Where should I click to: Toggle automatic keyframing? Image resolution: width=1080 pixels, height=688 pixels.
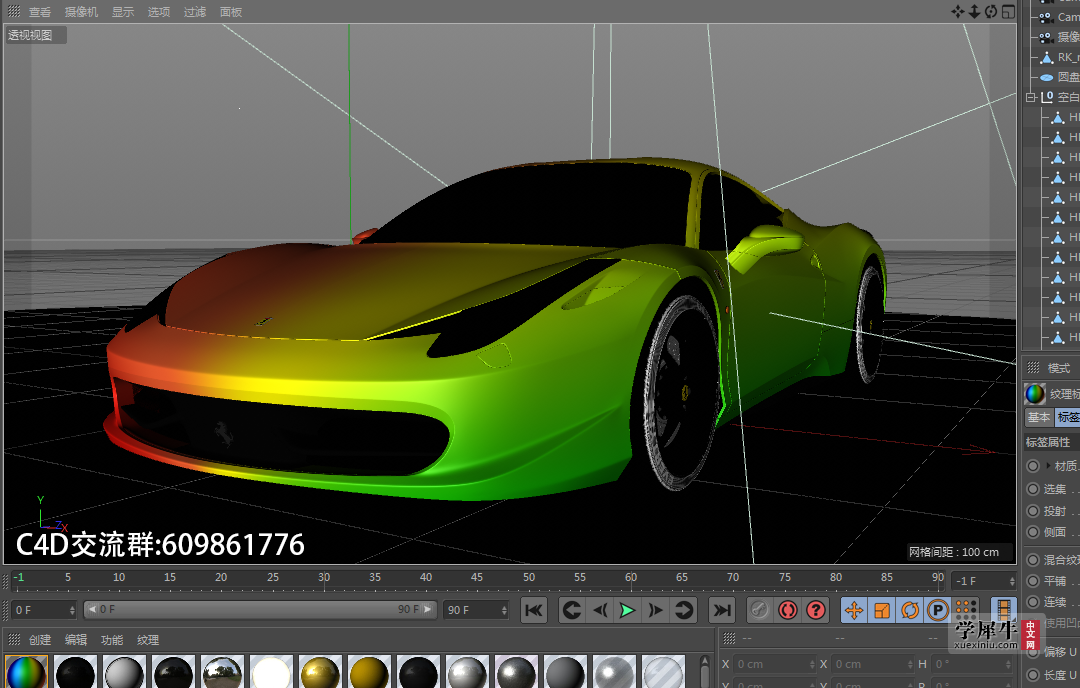point(787,610)
